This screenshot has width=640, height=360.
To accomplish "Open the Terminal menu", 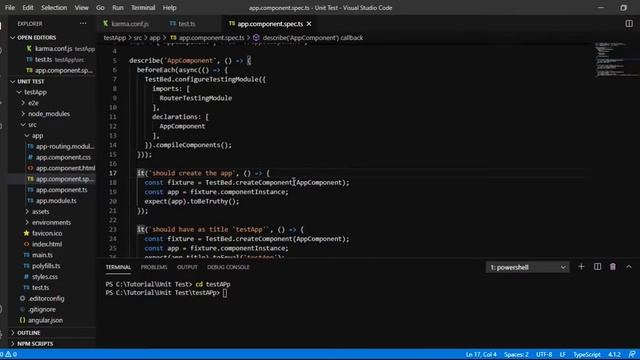I will tap(143, 8).
